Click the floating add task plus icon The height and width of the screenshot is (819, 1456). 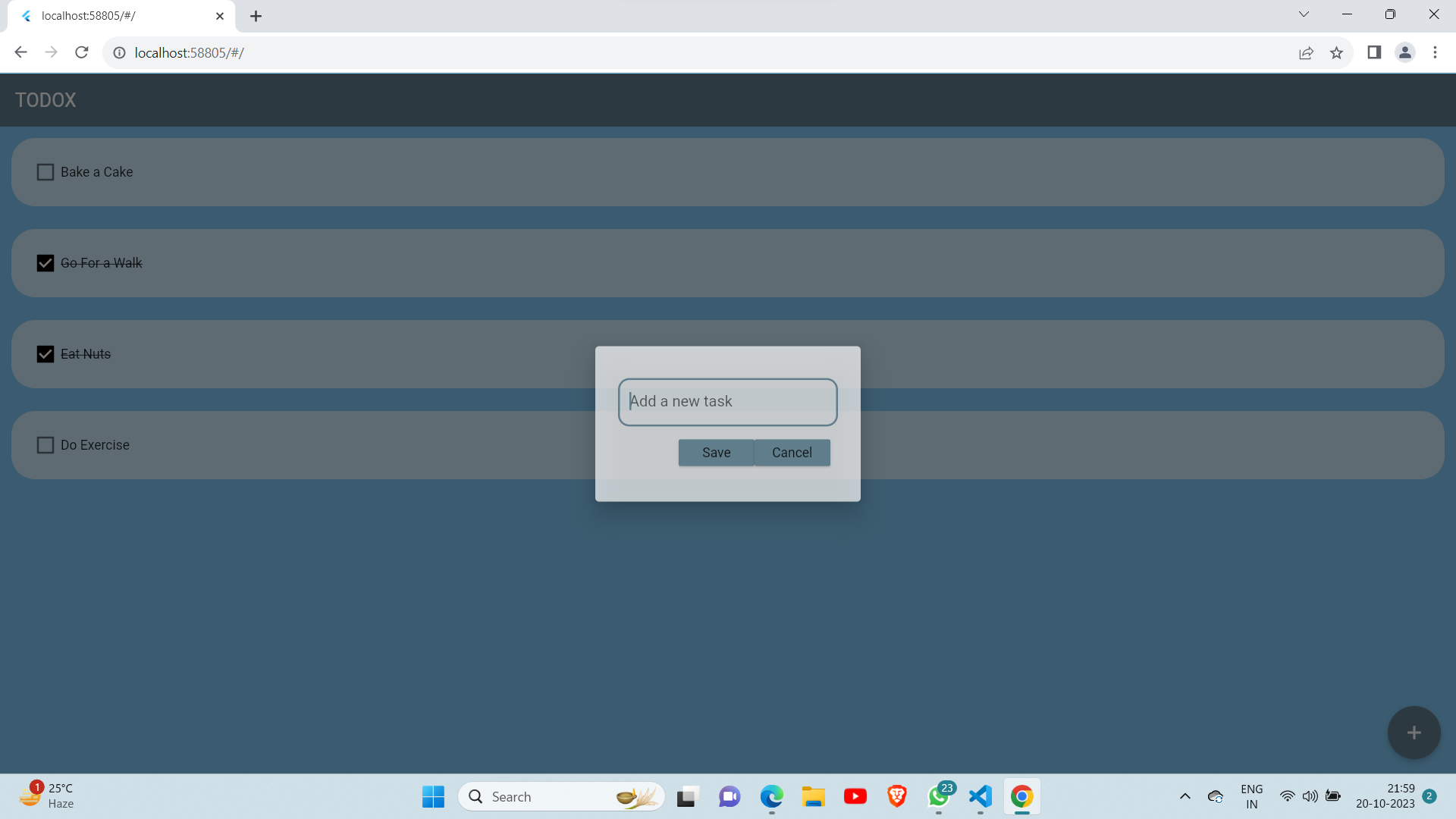click(x=1414, y=733)
